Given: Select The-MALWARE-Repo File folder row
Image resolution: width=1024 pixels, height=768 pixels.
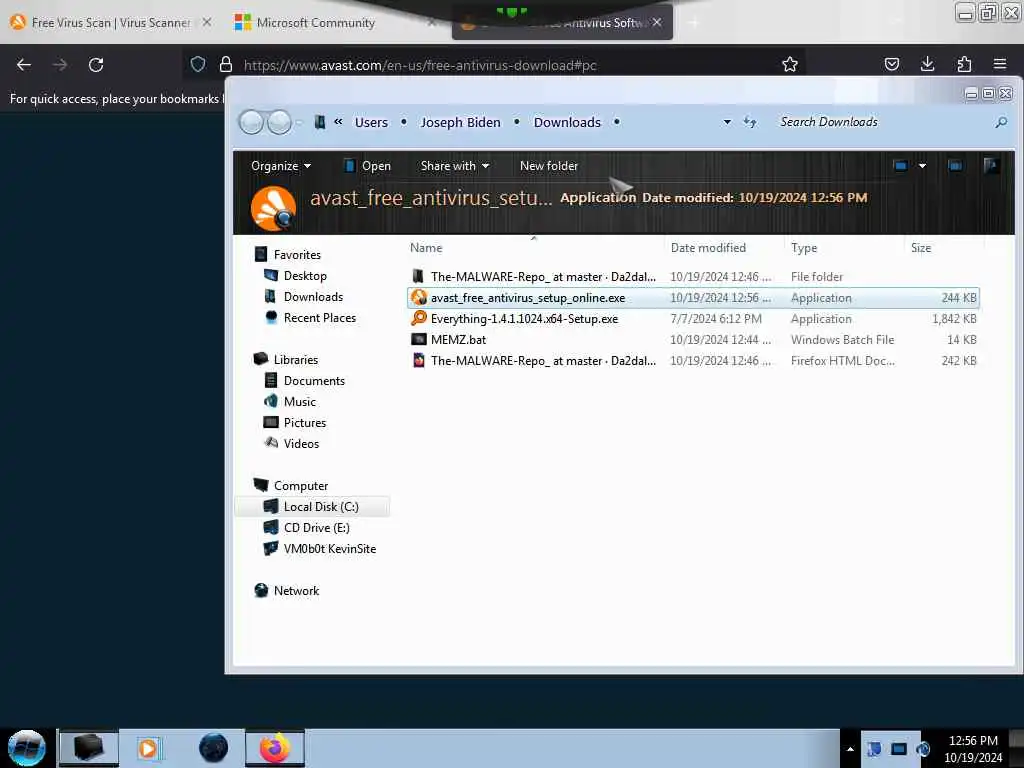Looking at the screenshot, I should coord(693,277).
